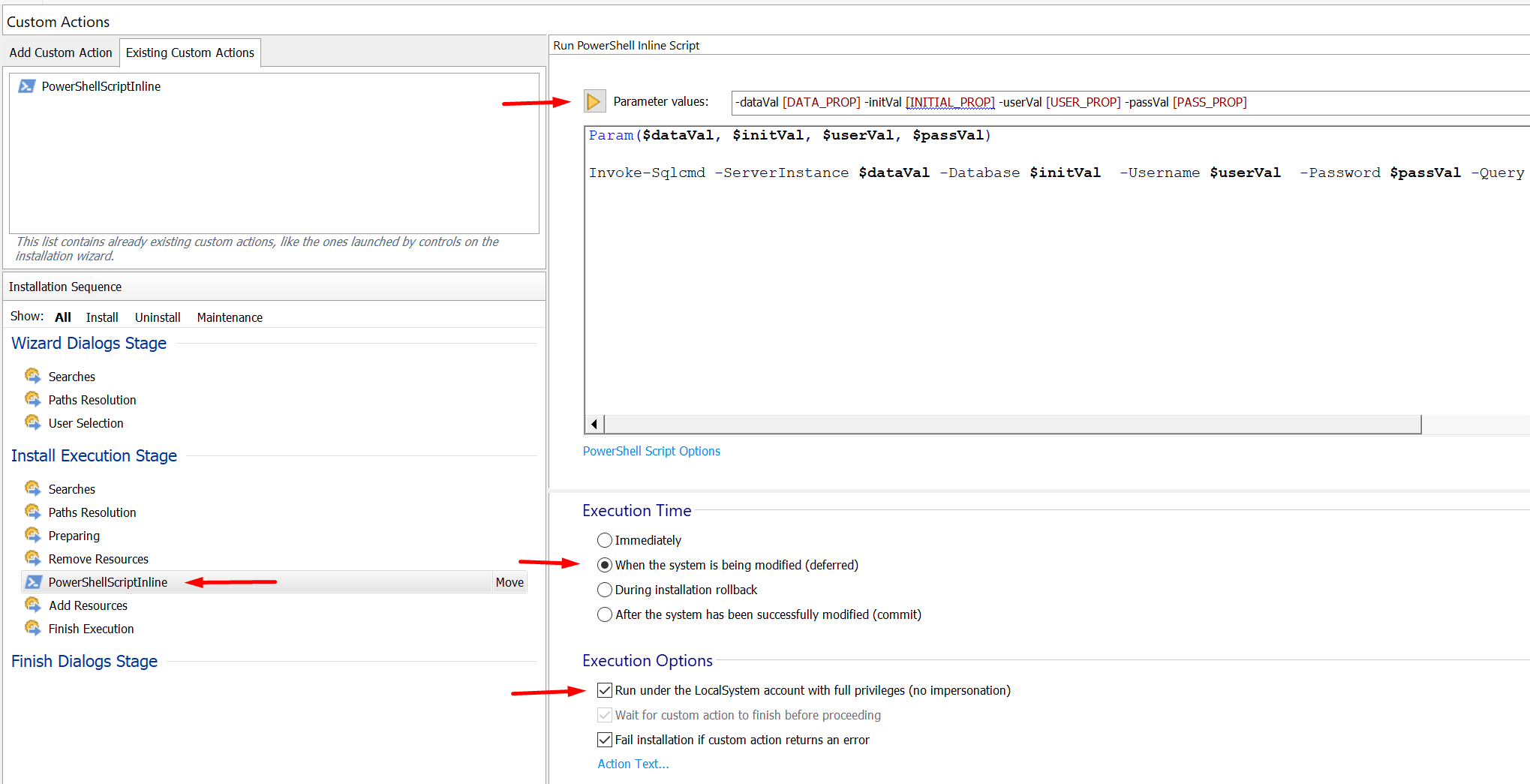Show only Maintenance sequence actions
1530x784 pixels.
coord(230,317)
